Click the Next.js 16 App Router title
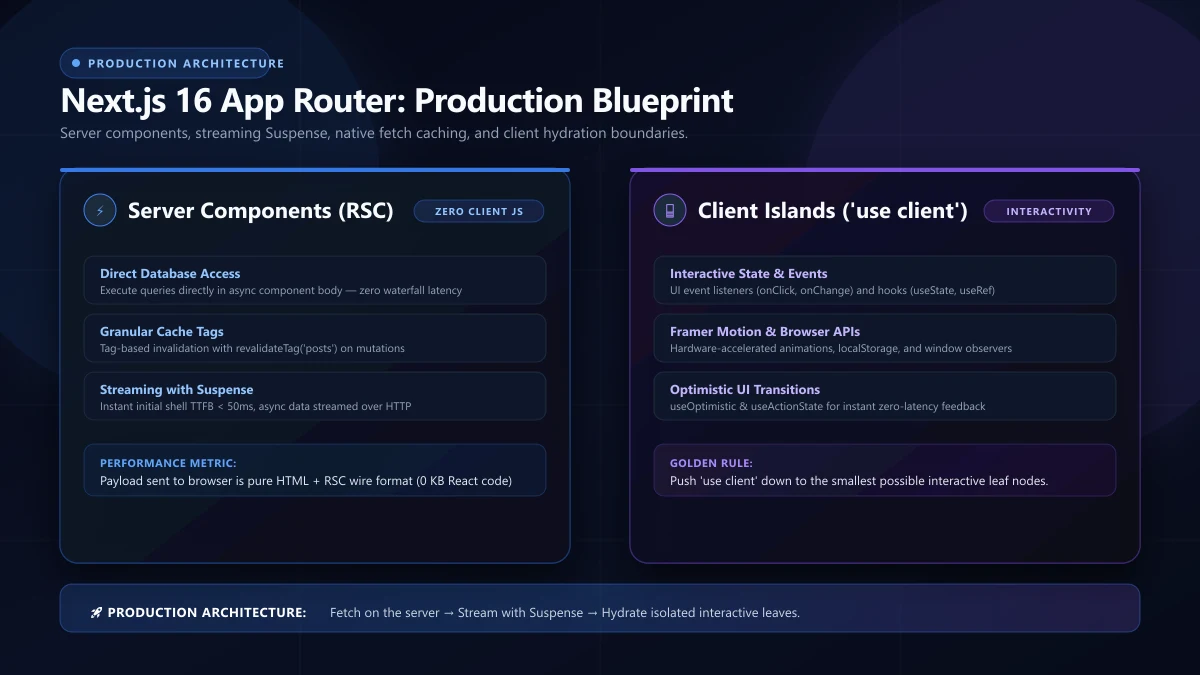Screen dimensions: 1200x675 point(397,101)
